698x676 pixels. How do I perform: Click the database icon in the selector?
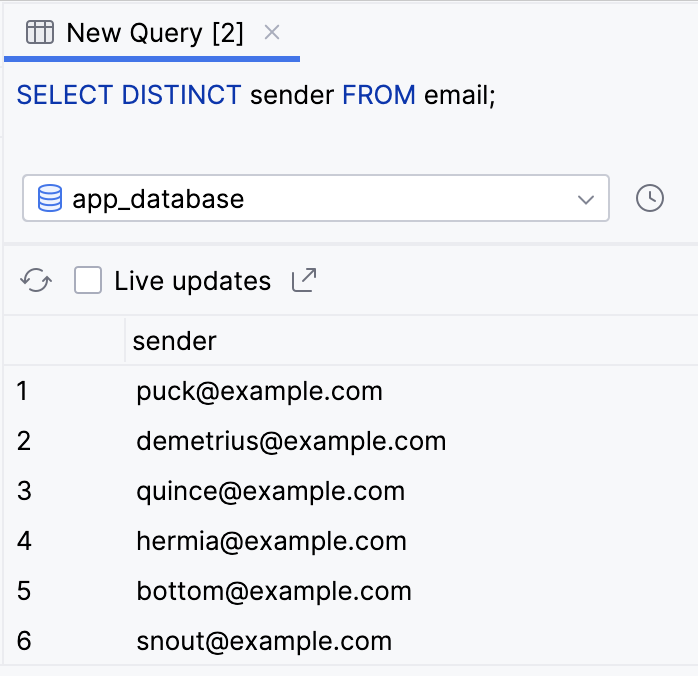pos(50,198)
